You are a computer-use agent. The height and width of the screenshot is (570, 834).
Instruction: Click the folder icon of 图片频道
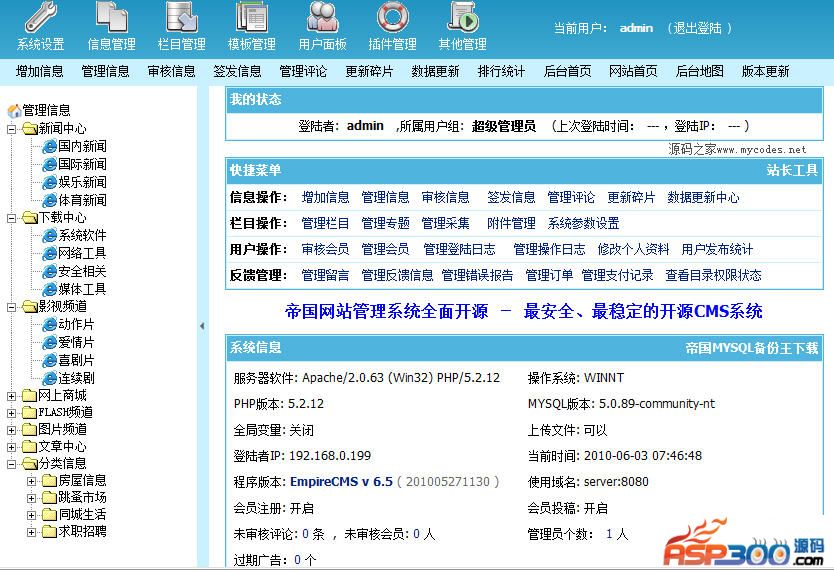[29, 430]
